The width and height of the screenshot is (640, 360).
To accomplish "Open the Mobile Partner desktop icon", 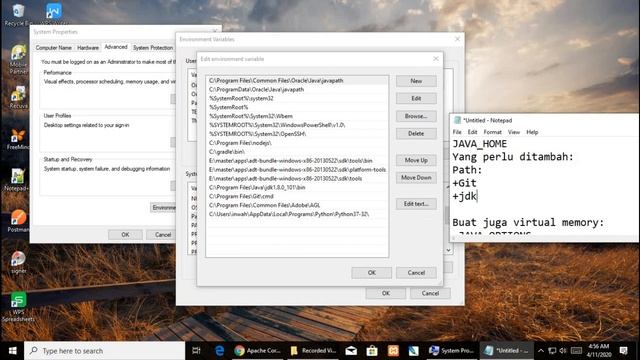I will [x=18, y=60].
